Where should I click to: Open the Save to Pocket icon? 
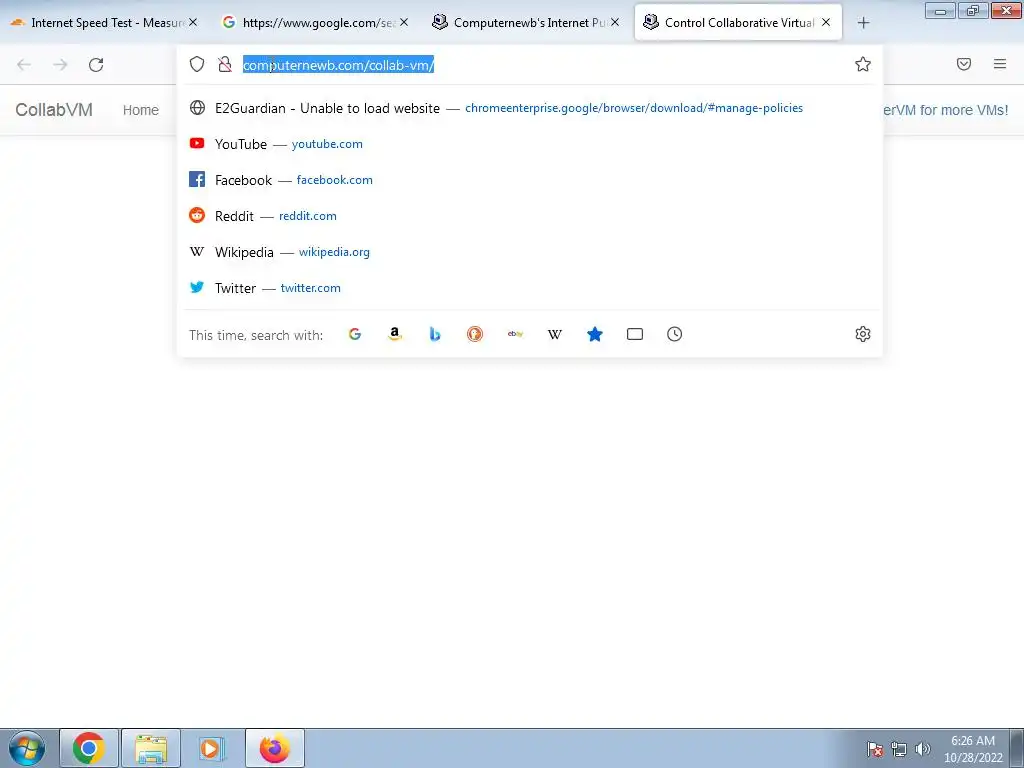click(x=964, y=64)
